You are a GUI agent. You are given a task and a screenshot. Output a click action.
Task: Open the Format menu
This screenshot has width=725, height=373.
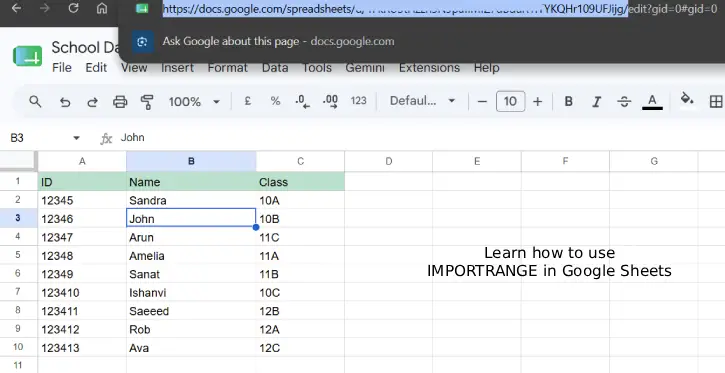pyautogui.click(x=227, y=68)
